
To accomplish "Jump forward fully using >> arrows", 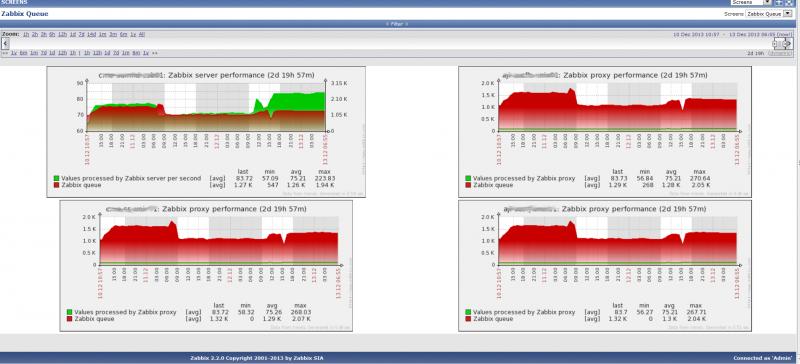I will (155, 53).
